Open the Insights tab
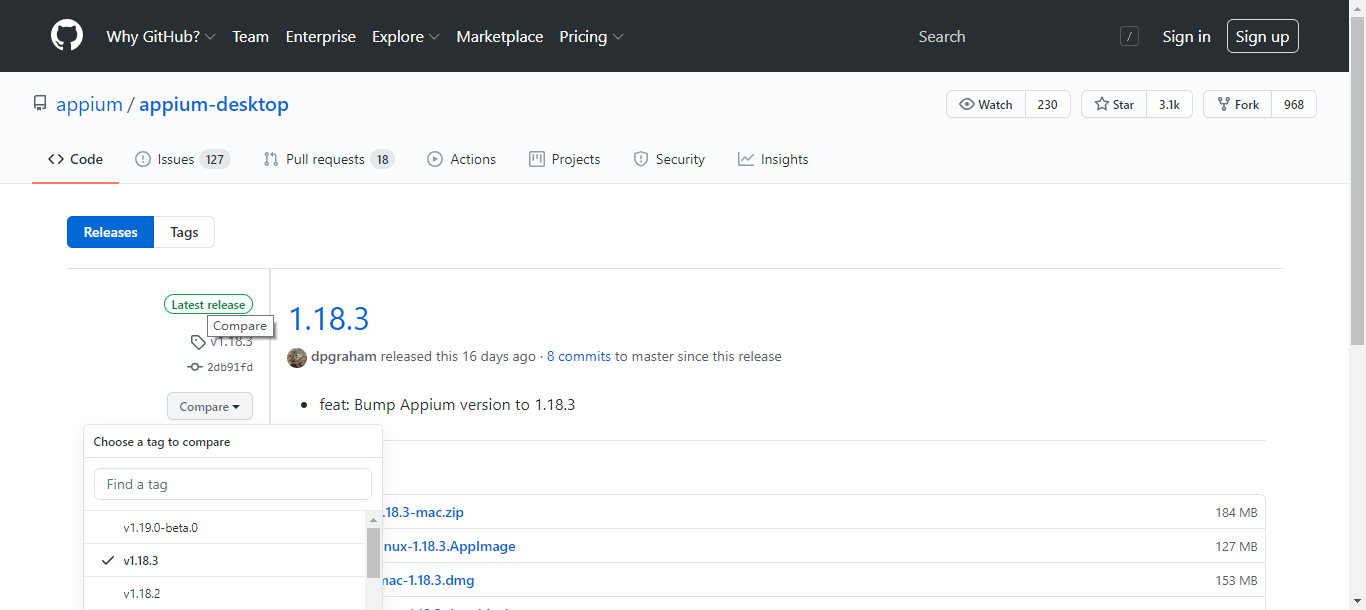 [x=773, y=159]
